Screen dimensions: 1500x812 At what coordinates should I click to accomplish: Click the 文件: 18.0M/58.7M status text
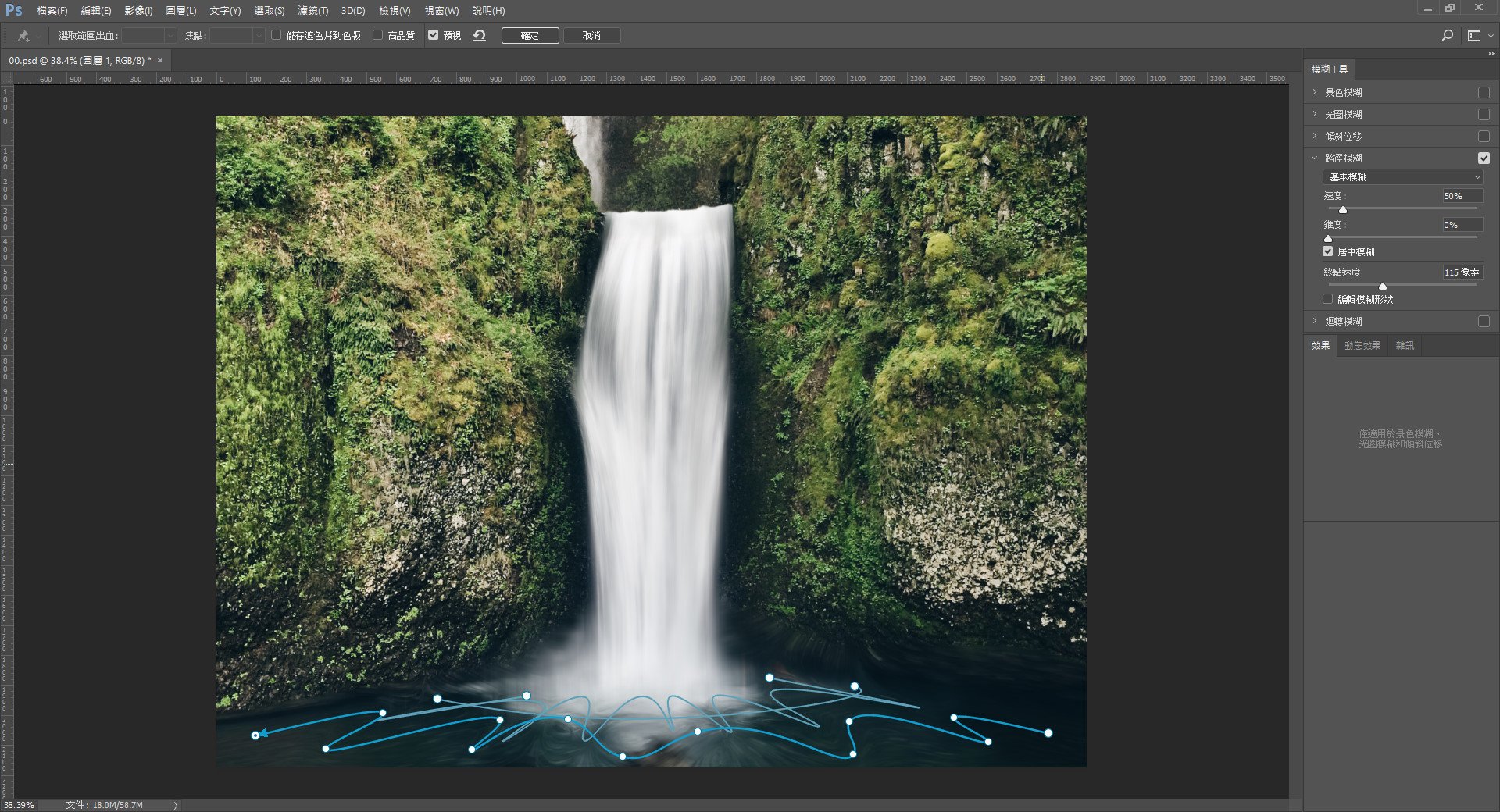pyautogui.click(x=105, y=805)
